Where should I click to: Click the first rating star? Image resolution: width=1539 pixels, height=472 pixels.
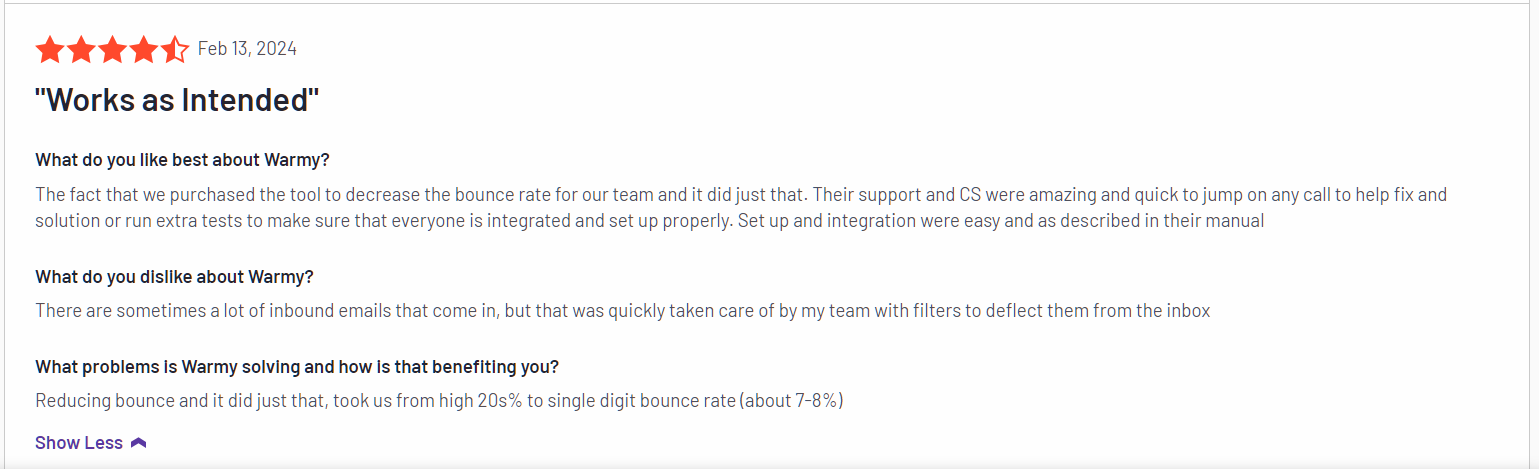coord(49,49)
